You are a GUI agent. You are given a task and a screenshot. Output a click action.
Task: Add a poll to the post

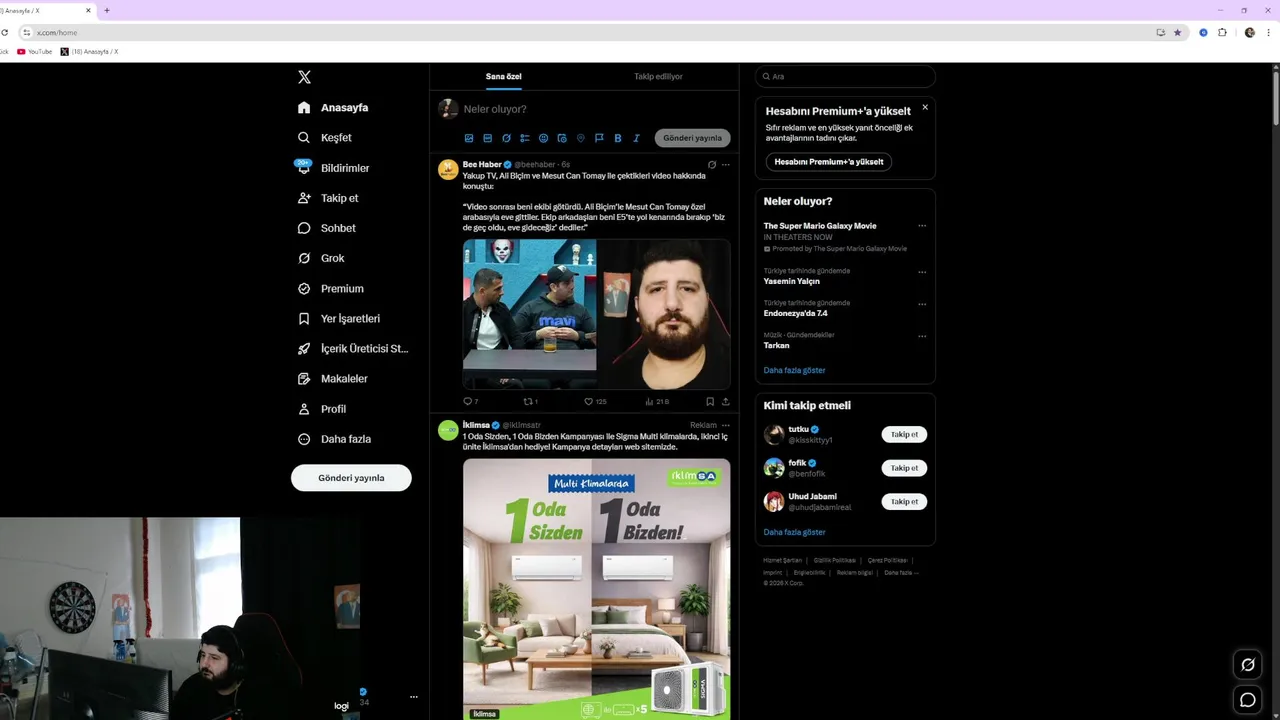click(x=525, y=138)
